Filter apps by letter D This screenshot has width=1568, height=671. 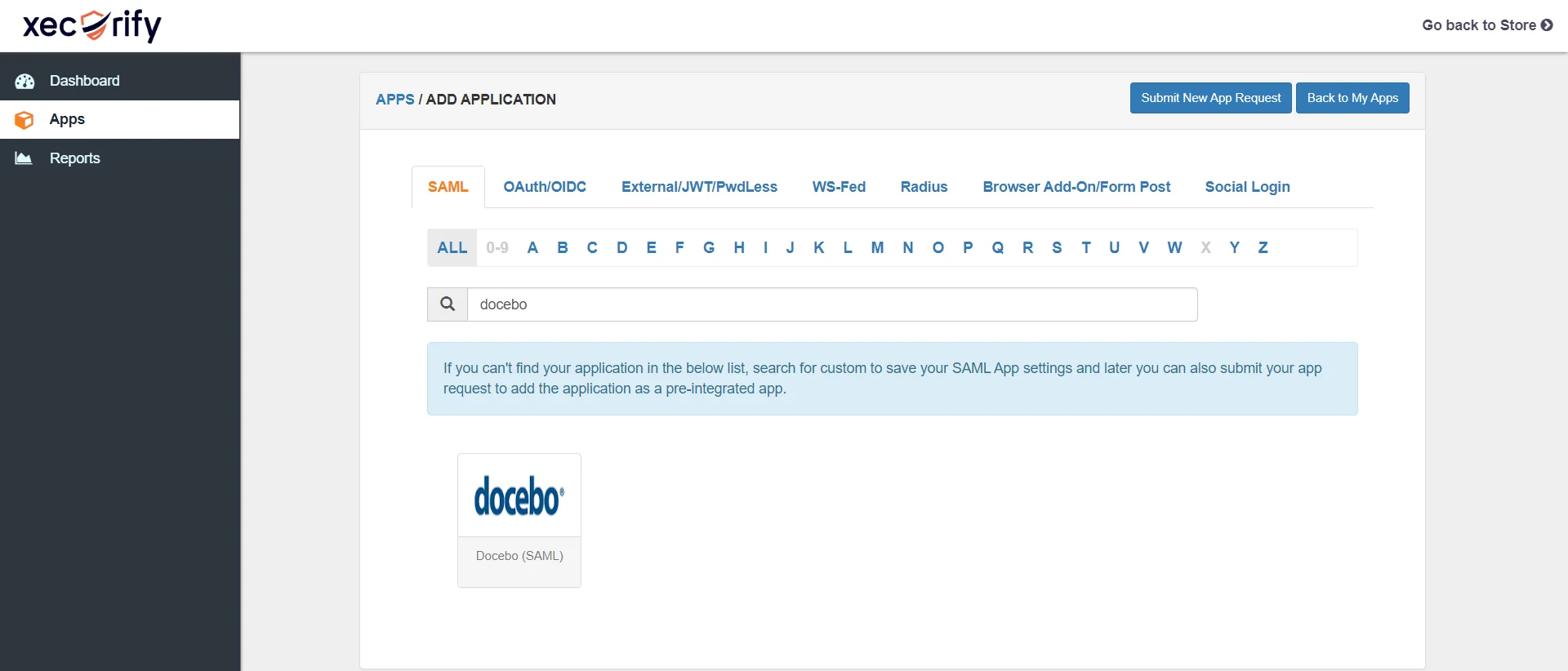pyautogui.click(x=622, y=248)
